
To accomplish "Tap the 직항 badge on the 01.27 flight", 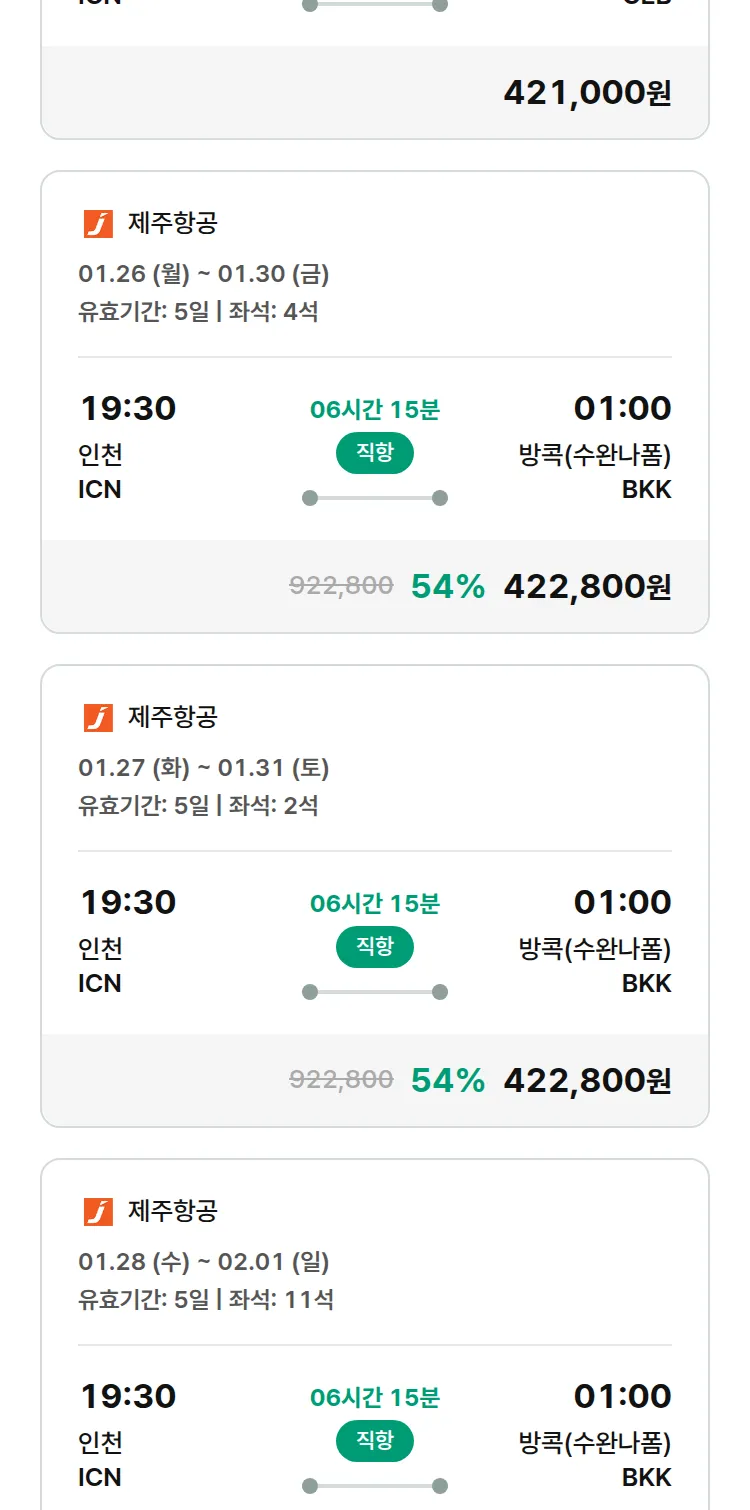I will click(x=375, y=947).
